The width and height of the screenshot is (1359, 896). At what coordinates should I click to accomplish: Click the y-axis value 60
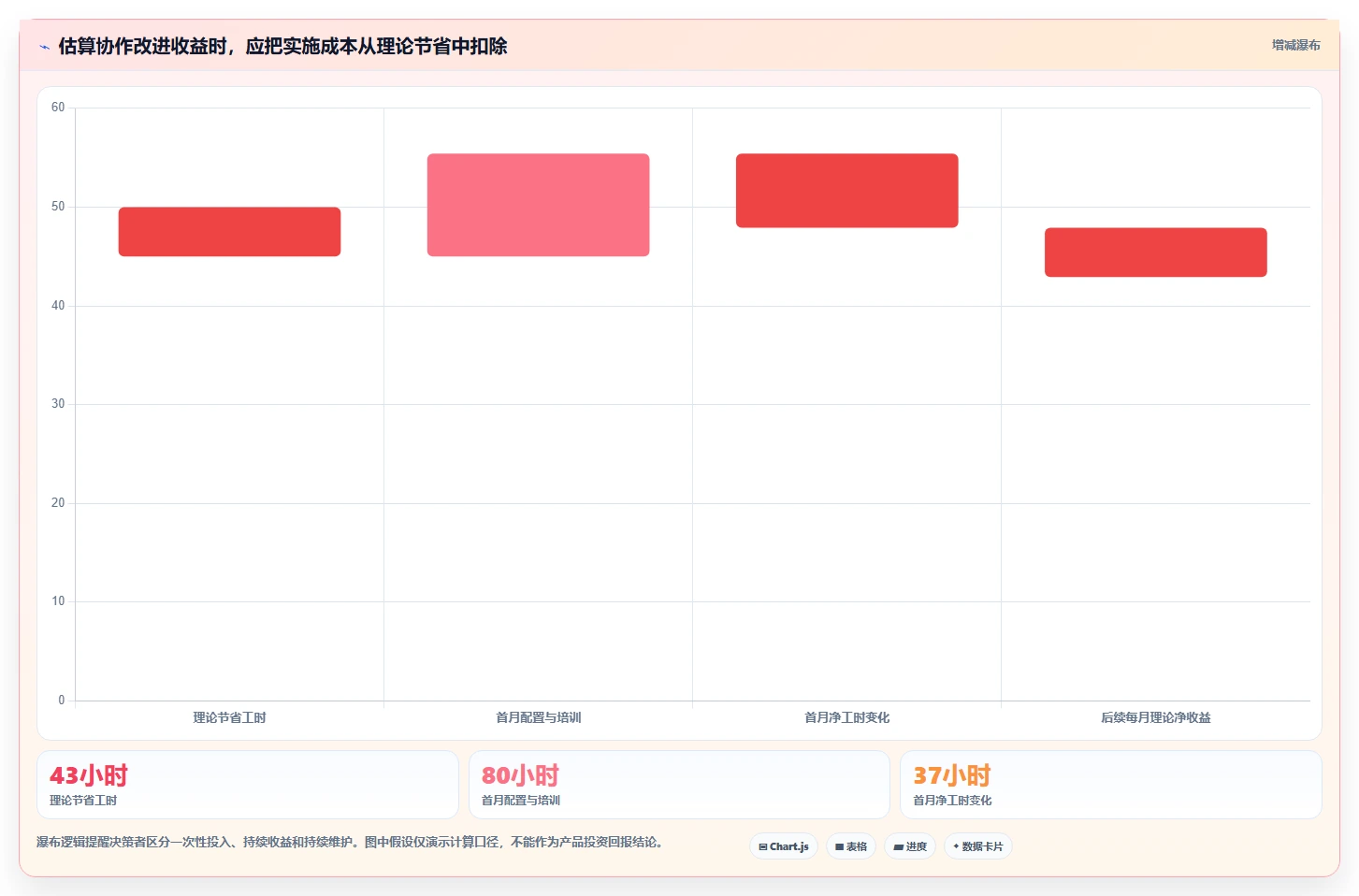(x=58, y=108)
